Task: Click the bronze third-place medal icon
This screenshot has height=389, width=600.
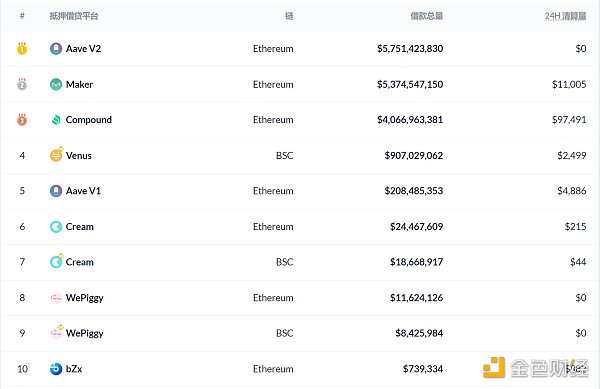Action: tap(22, 120)
